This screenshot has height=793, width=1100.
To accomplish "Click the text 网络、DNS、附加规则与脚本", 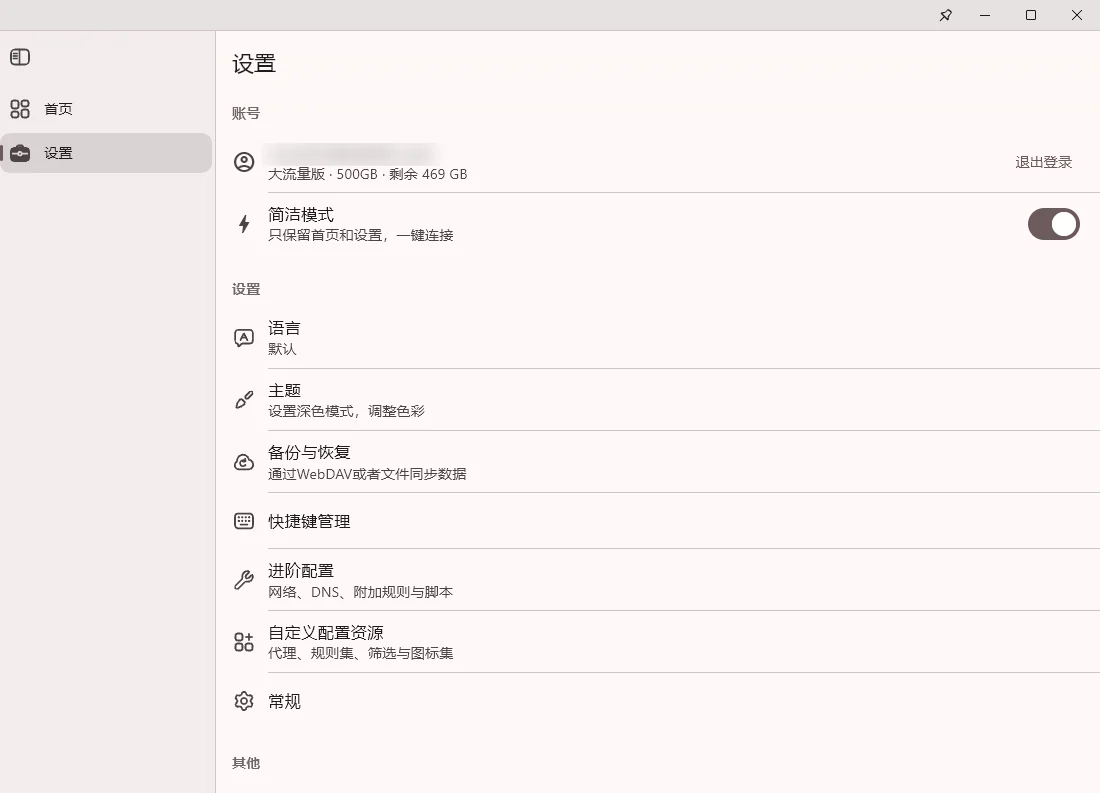I will click(361, 592).
